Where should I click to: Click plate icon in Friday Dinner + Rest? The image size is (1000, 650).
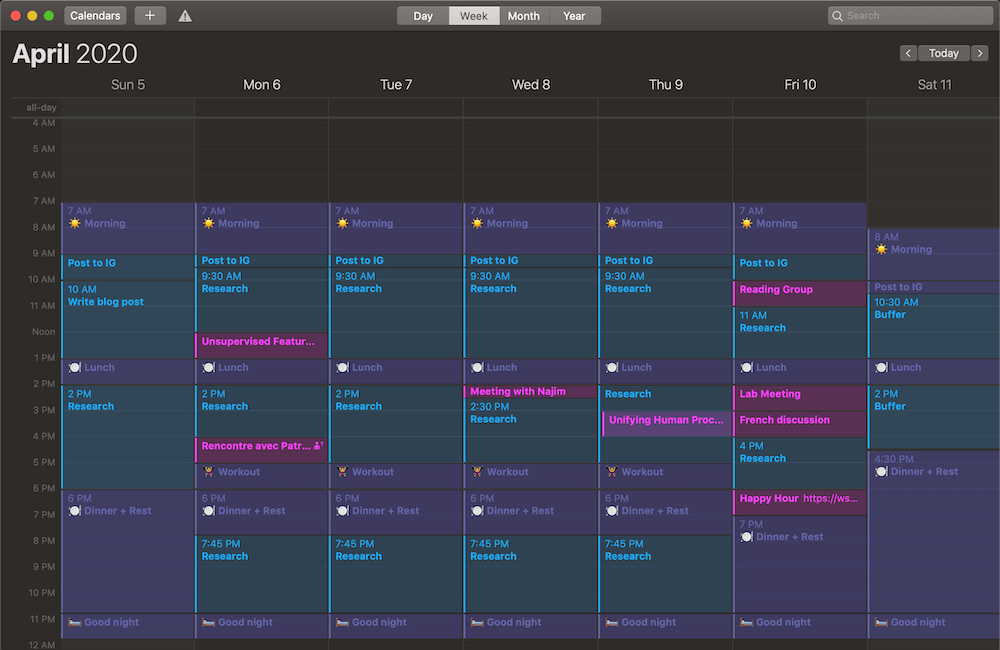(x=746, y=537)
